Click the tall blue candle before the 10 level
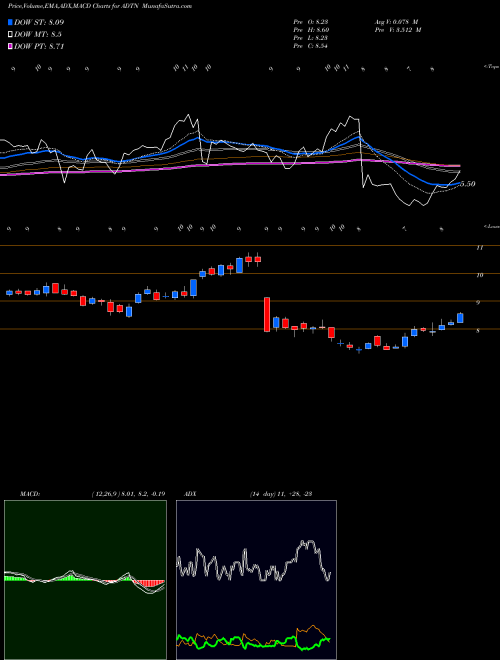500x660 pixels. [x=194, y=288]
